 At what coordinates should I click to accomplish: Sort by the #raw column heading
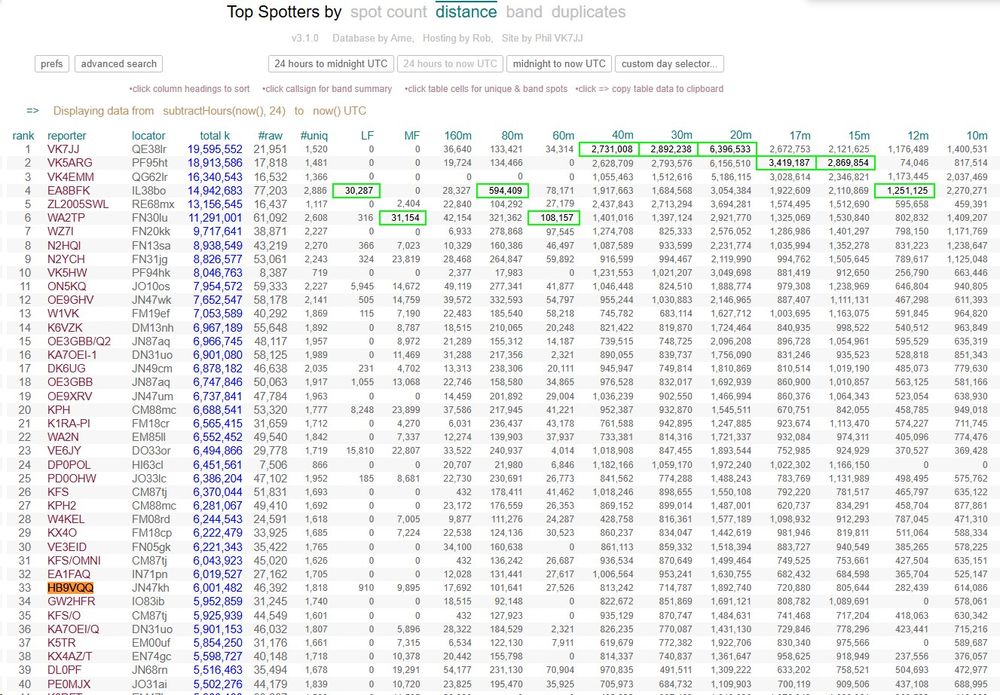[270, 135]
